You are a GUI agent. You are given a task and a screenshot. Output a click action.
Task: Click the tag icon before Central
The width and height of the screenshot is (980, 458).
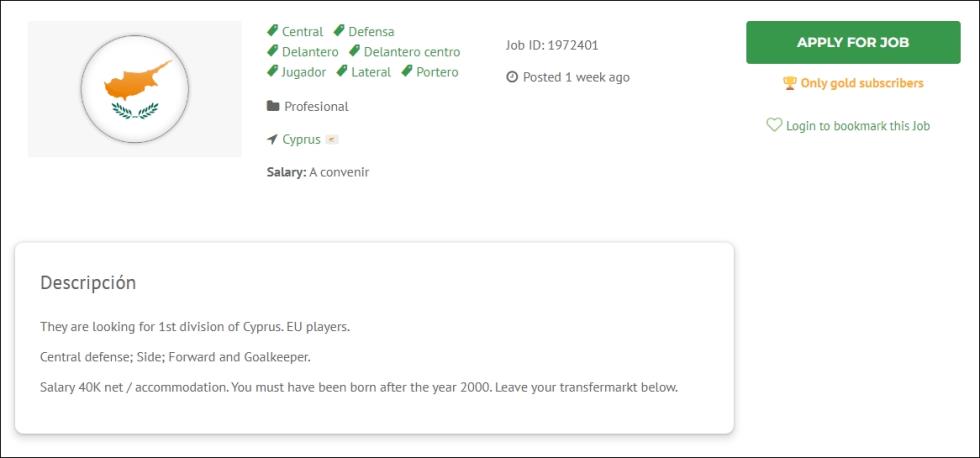point(272,30)
